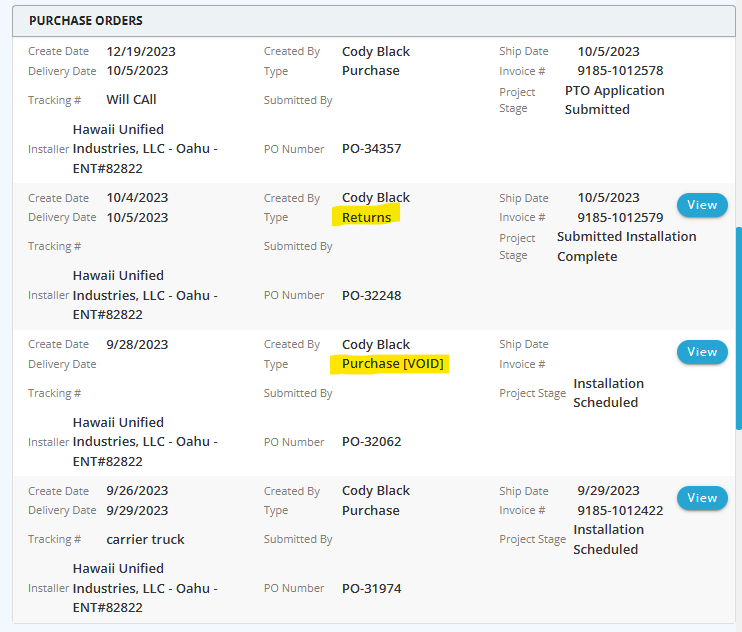Click the Will CAll tracking value
The width and height of the screenshot is (742, 632).
point(131,100)
